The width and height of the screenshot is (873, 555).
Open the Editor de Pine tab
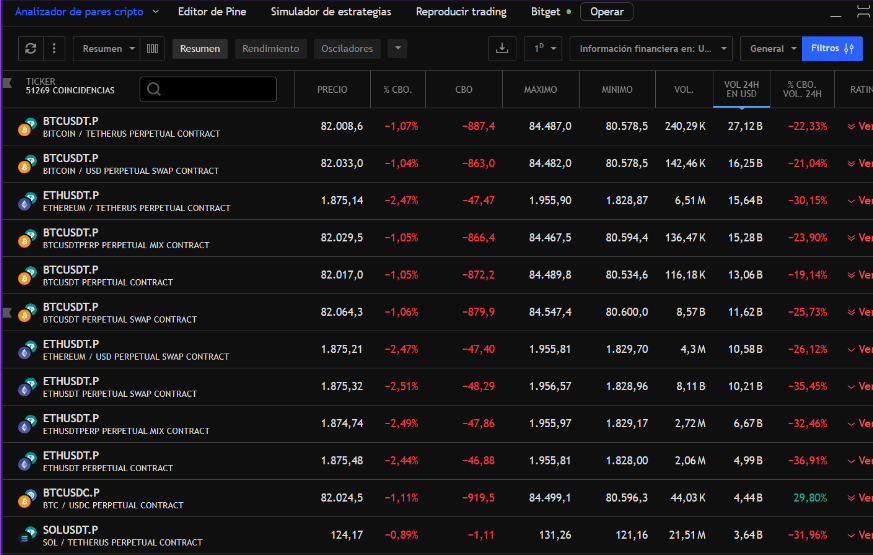212,12
